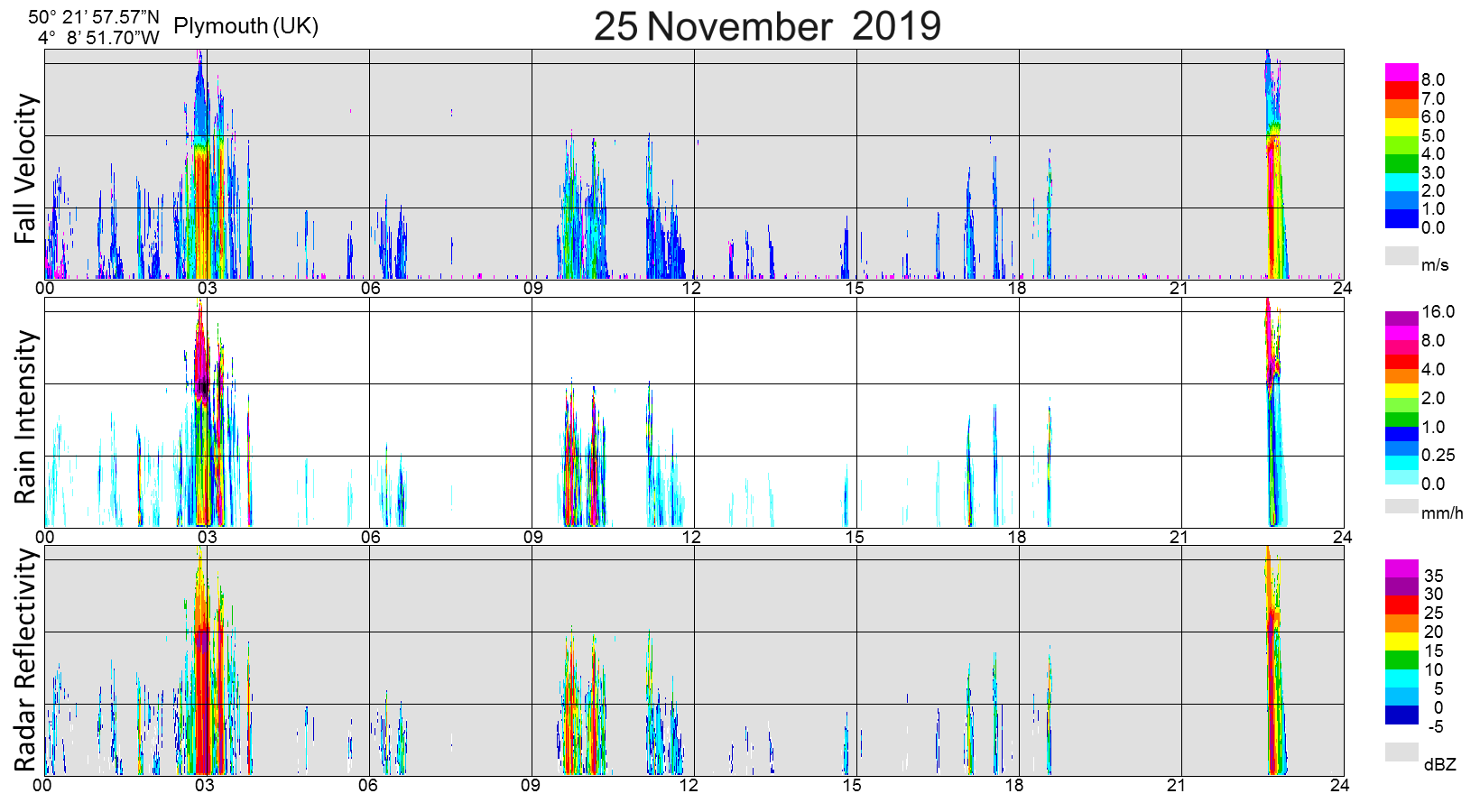Pick the dark blue swatch in Fall Velocity legend
The height and width of the screenshot is (812, 1480).
[1401, 218]
